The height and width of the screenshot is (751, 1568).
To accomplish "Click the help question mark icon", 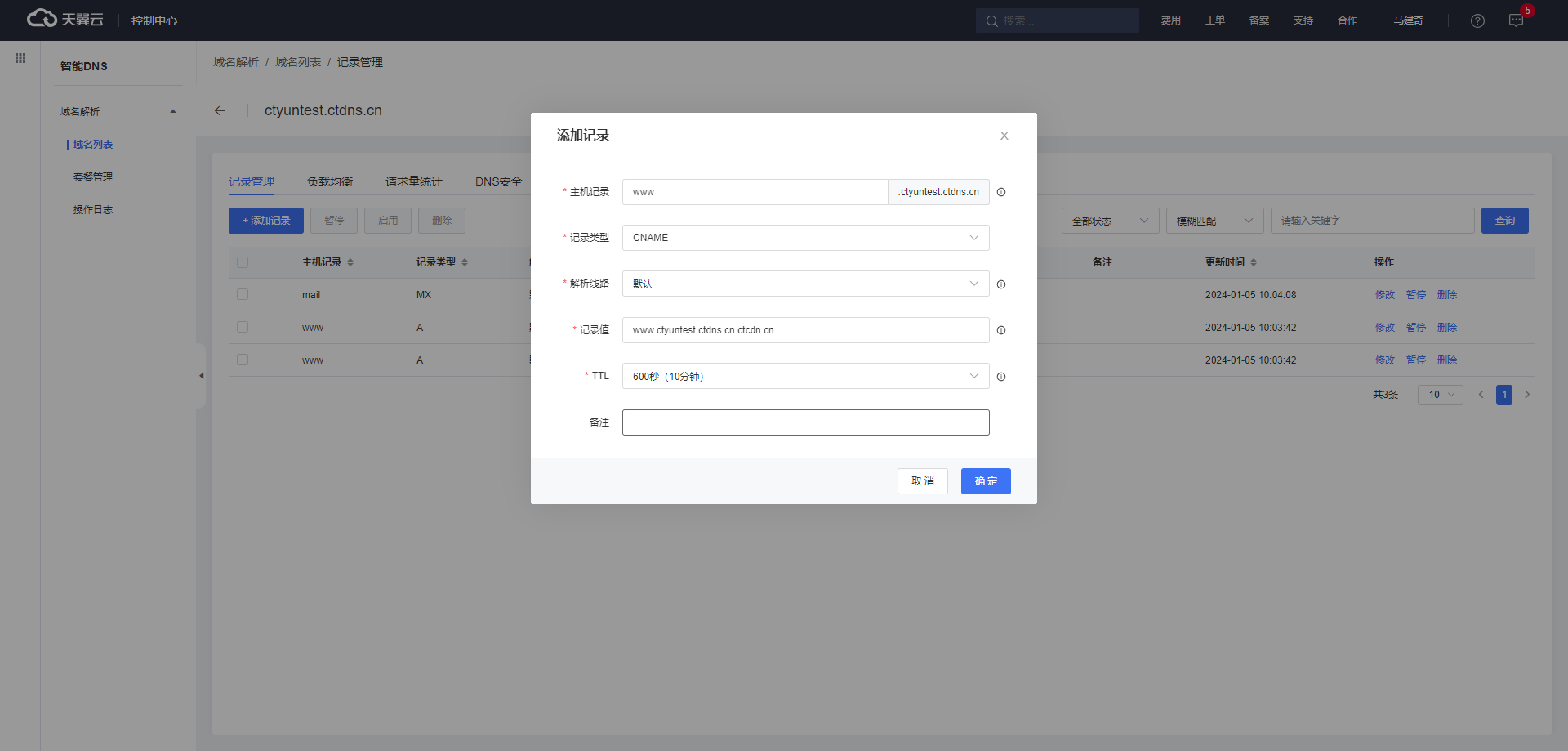I will tap(1477, 20).
